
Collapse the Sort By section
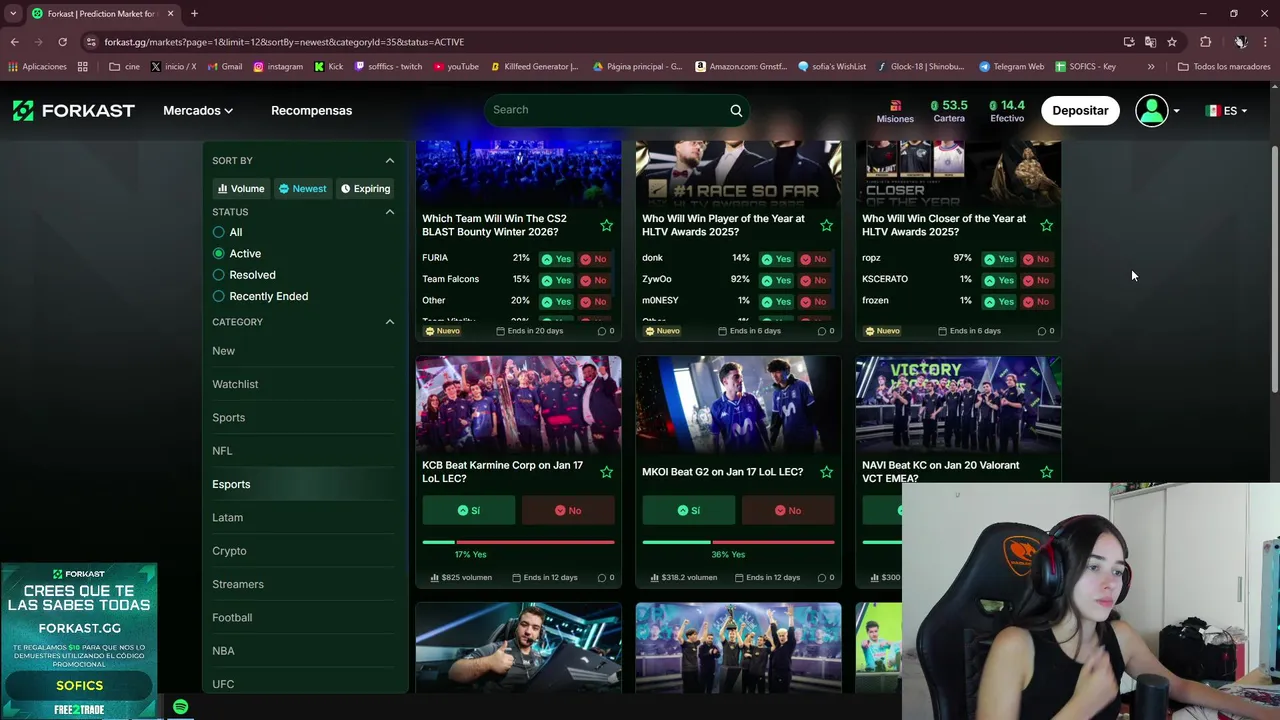[x=390, y=161]
